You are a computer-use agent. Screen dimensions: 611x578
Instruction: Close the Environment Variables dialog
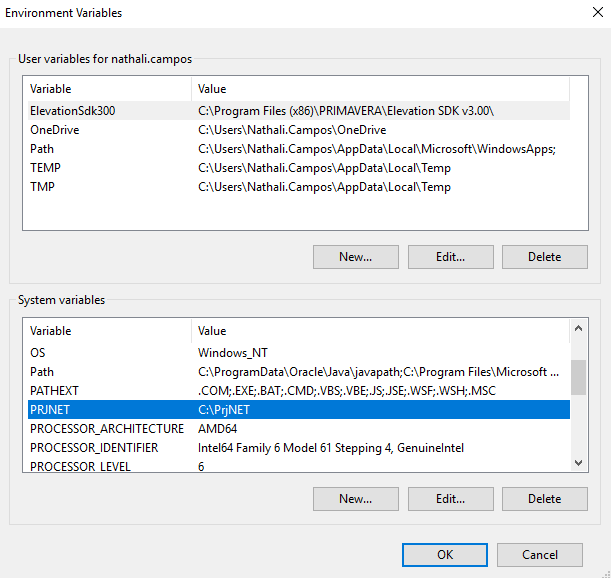click(597, 12)
